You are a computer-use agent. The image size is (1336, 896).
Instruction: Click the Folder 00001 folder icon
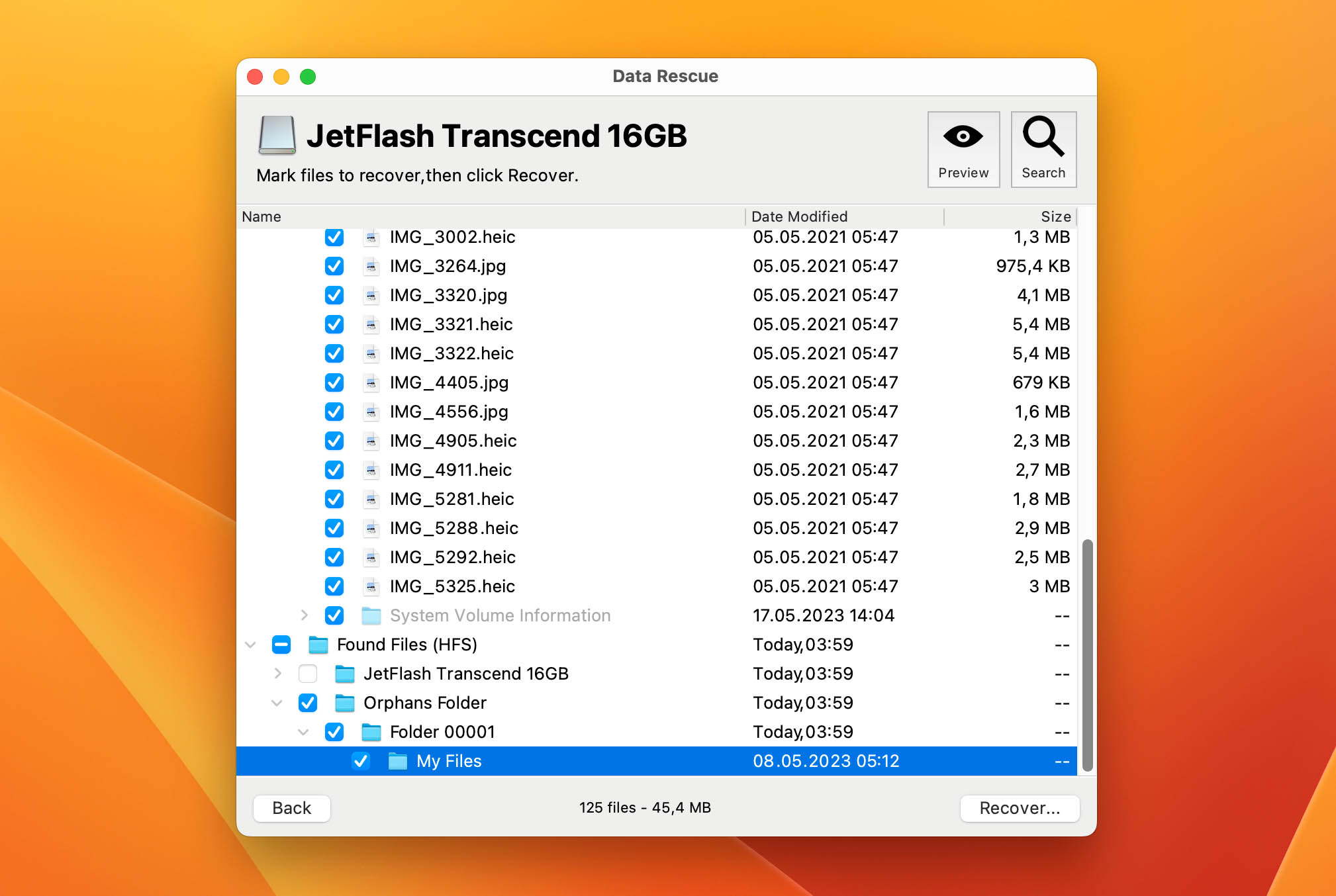coord(371,733)
